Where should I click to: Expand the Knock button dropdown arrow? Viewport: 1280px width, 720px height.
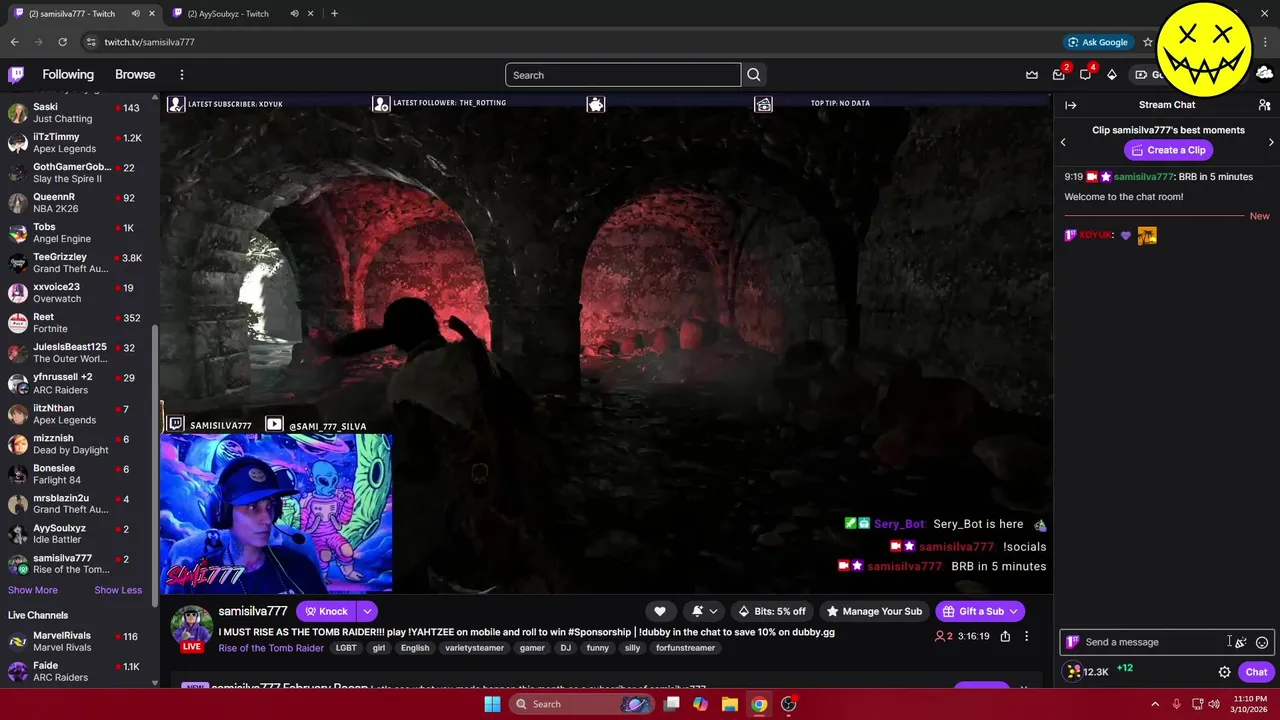[x=367, y=611]
